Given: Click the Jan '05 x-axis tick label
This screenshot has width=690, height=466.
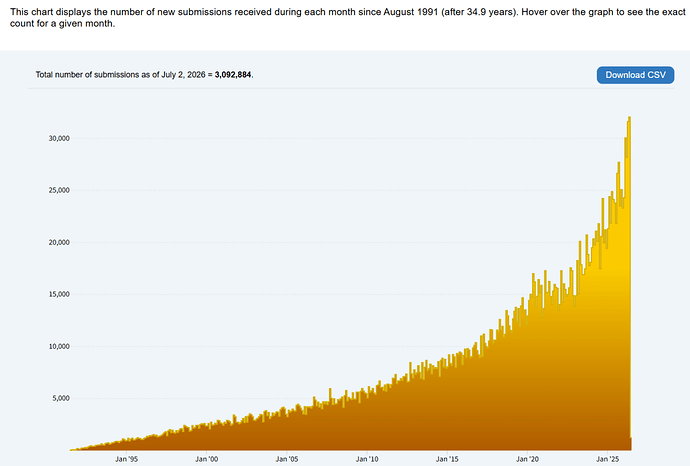Looking at the screenshot, I should coord(286,459).
